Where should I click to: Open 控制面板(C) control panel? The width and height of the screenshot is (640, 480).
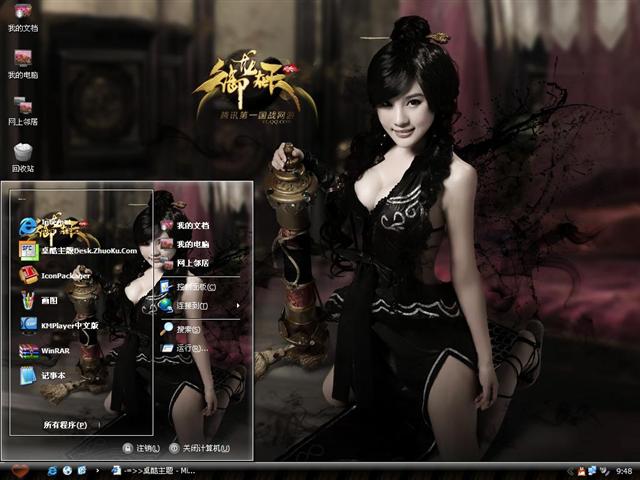click(188, 287)
